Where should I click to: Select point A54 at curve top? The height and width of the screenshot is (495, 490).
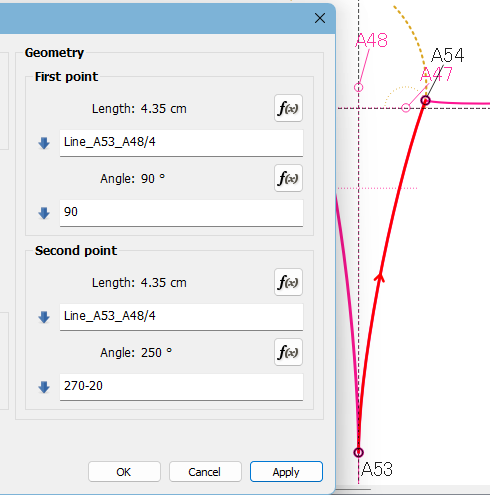point(425,100)
